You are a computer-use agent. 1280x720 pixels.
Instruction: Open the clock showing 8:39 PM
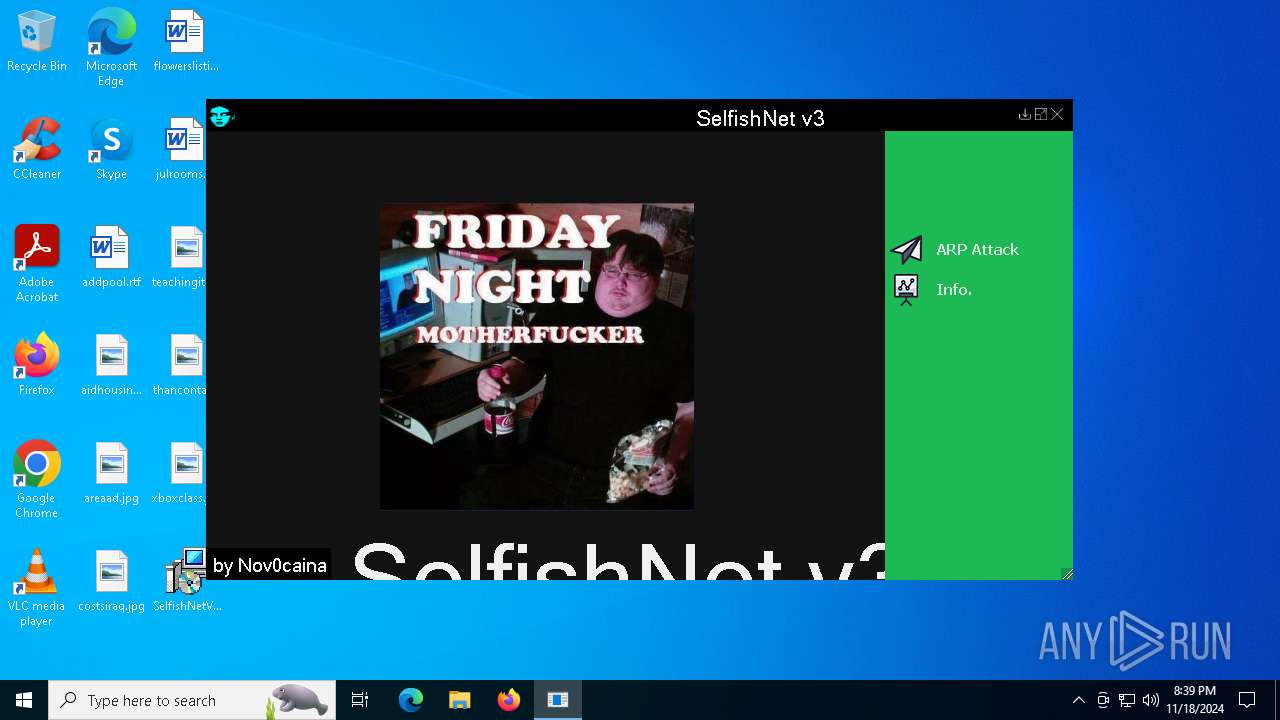coord(1195,700)
